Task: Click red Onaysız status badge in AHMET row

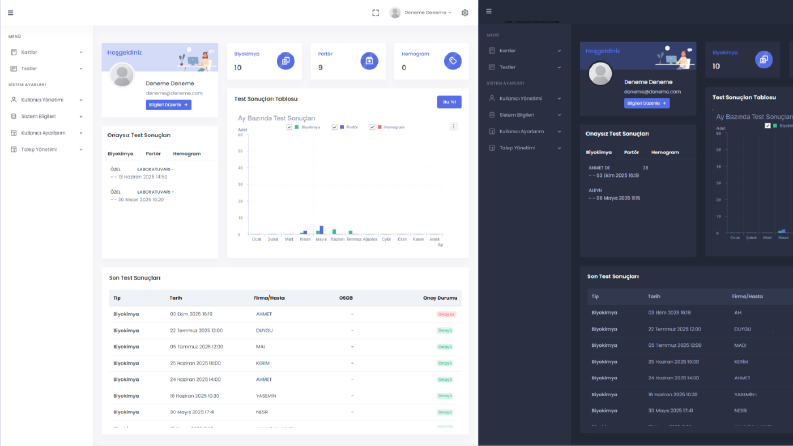Action: pyautogui.click(x=447, y=315)
